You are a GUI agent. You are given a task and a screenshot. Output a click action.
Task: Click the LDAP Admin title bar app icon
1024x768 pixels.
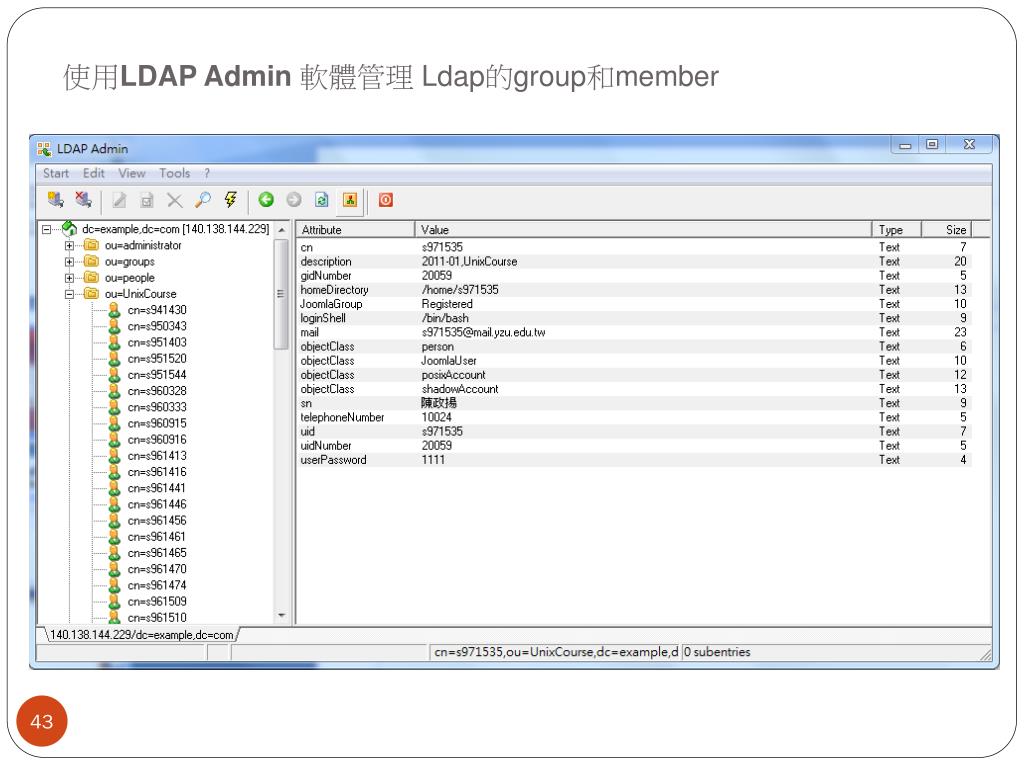[44, 149]
